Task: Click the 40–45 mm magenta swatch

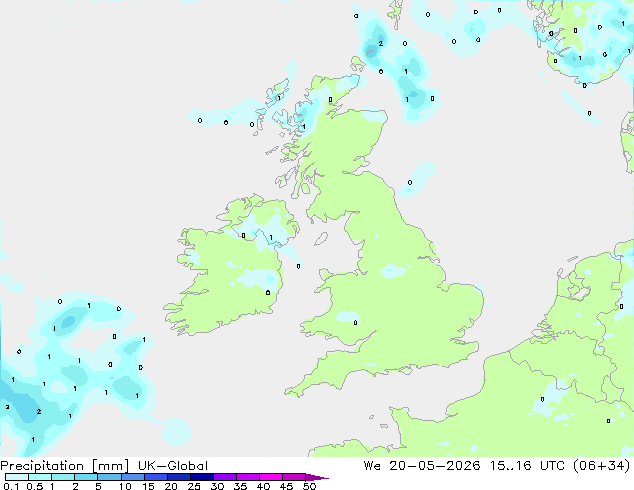Action: click(x=271, y=477)
